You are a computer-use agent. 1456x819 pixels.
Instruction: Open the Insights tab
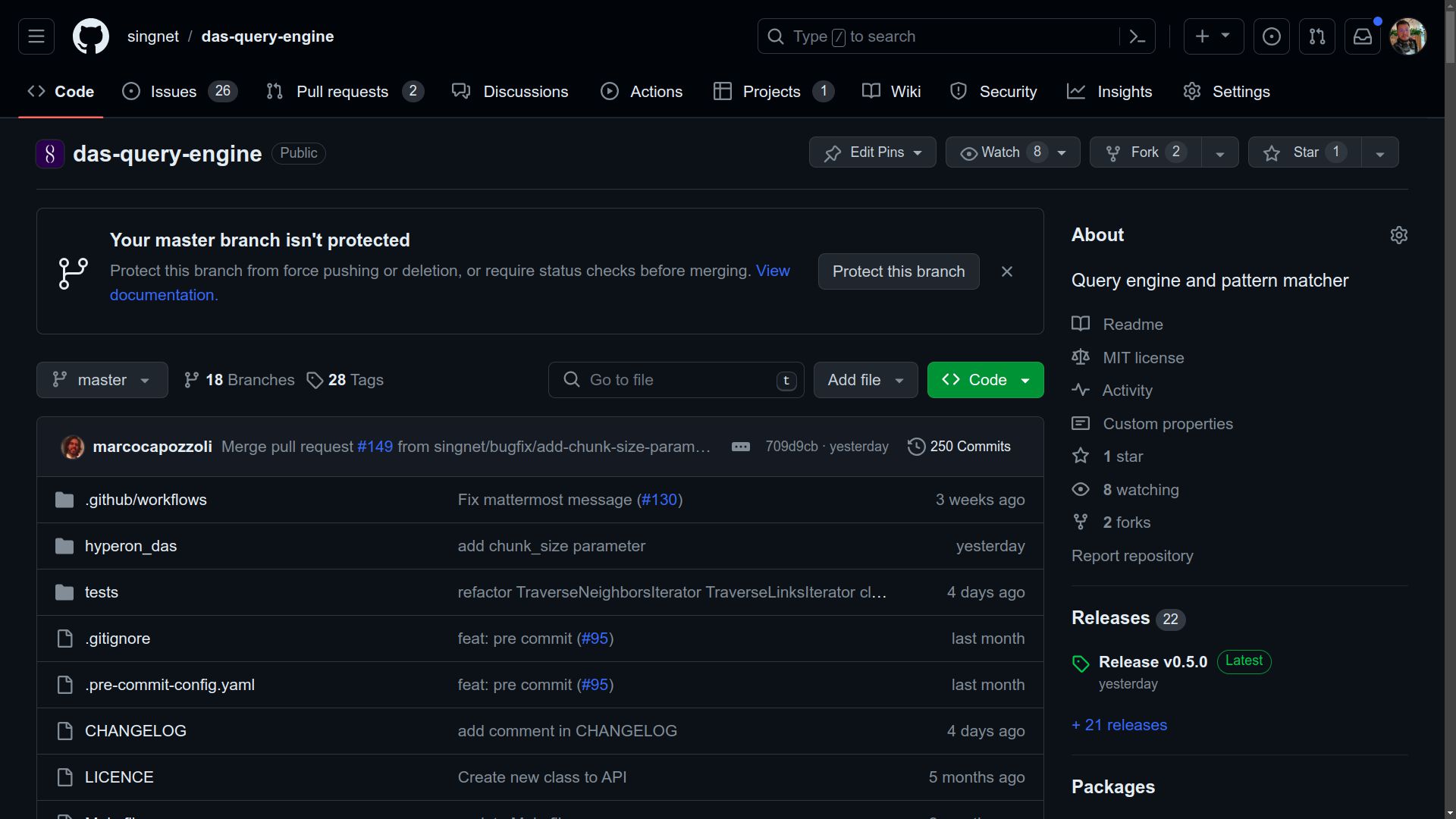click(x=1109, y=92)
